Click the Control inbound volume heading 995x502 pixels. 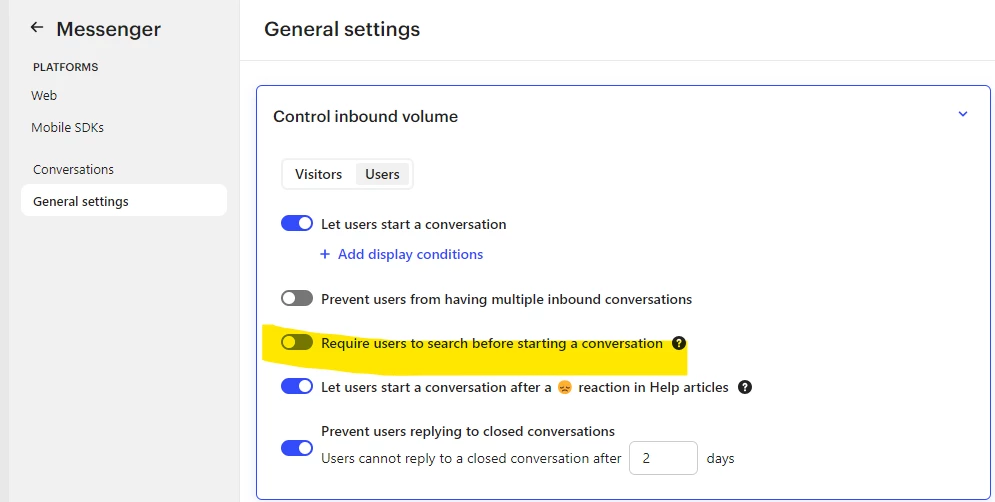366,116
